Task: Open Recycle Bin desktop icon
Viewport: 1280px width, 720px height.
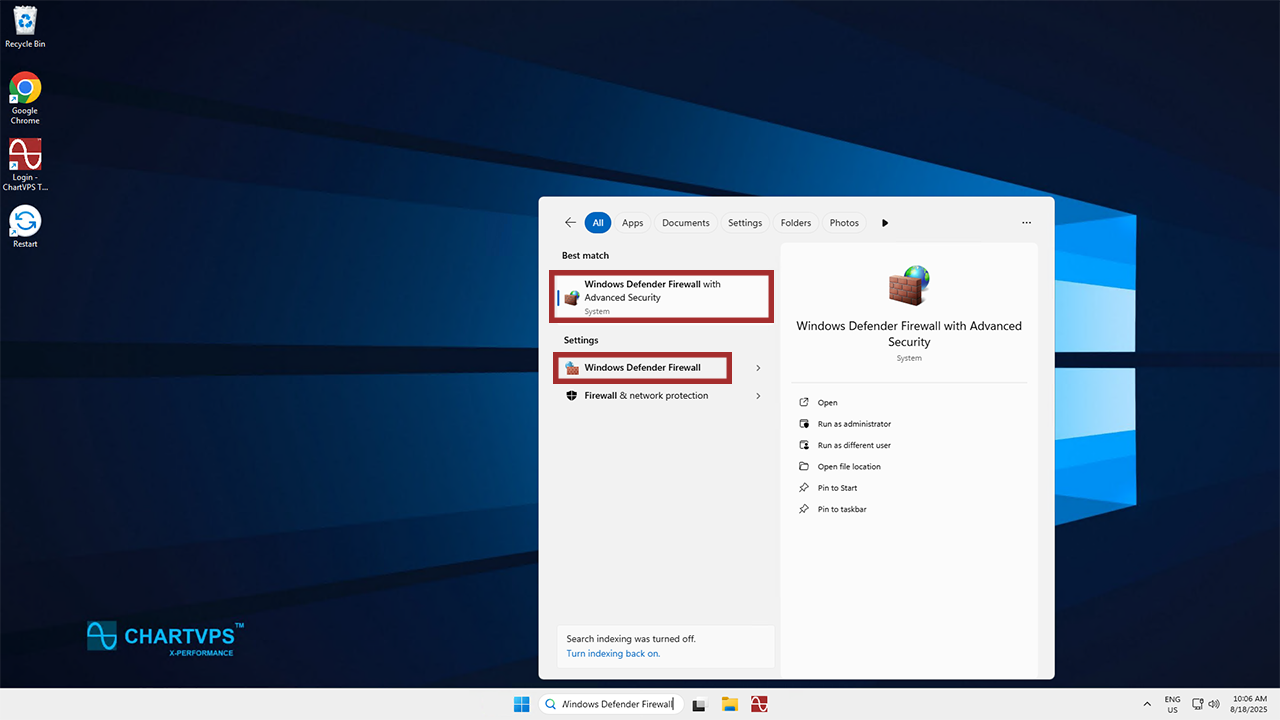Action: [25, 24]
